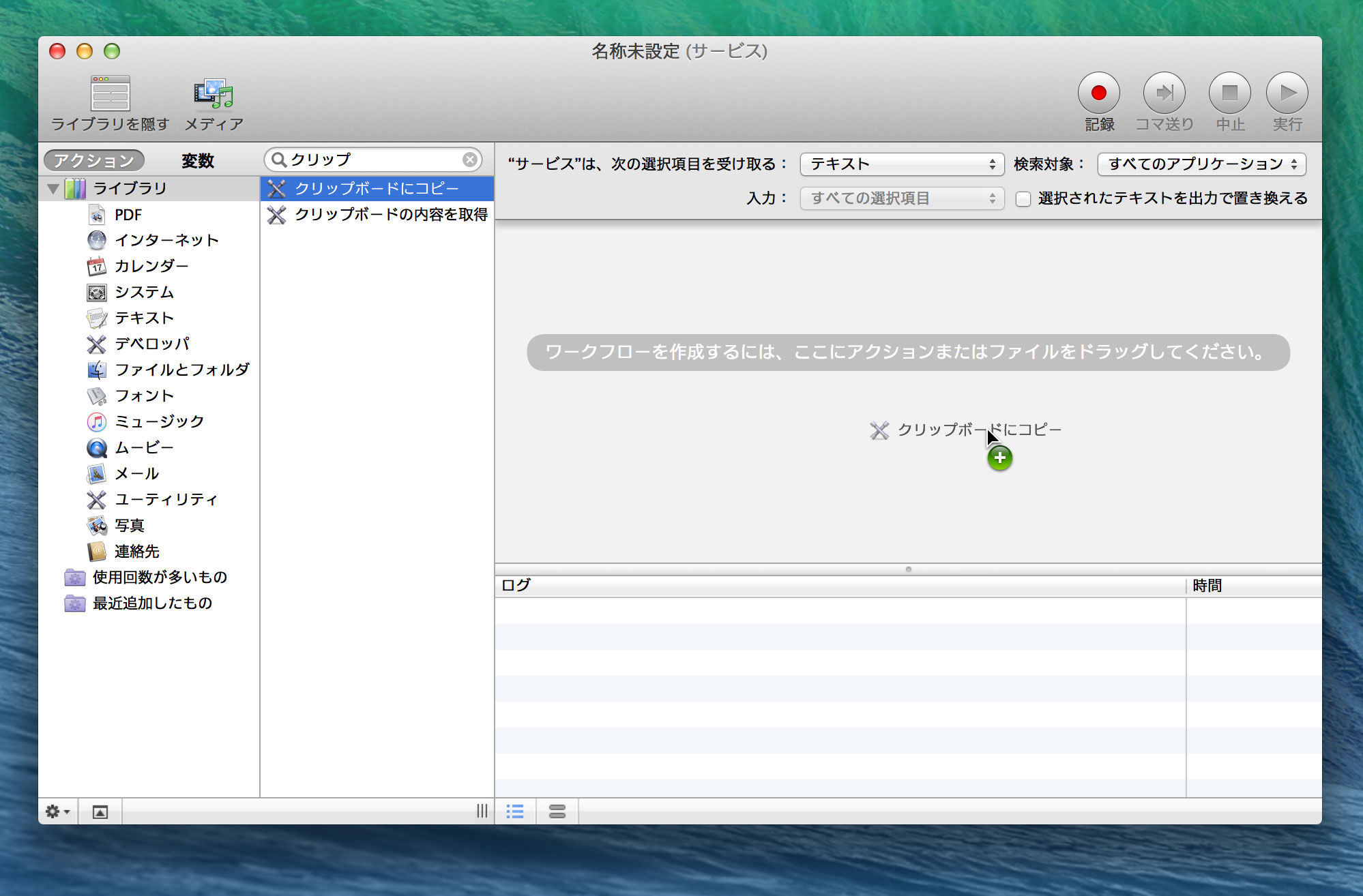The width and height of the screenshot is (1363, 896).
Task: Select the ライブラリ tree item
Action: [x=149, y=188]
